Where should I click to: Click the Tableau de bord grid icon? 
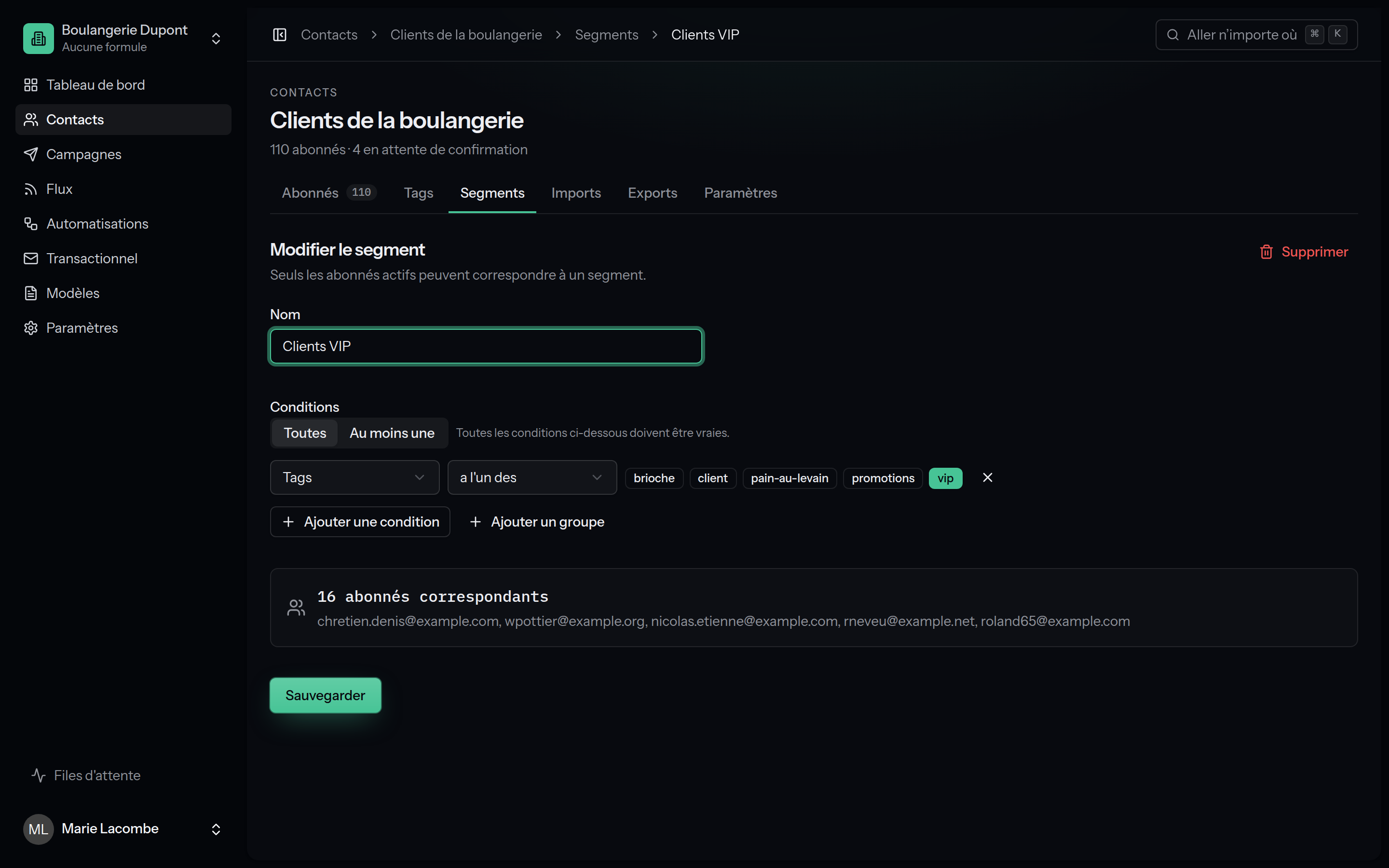pos(31,85)
